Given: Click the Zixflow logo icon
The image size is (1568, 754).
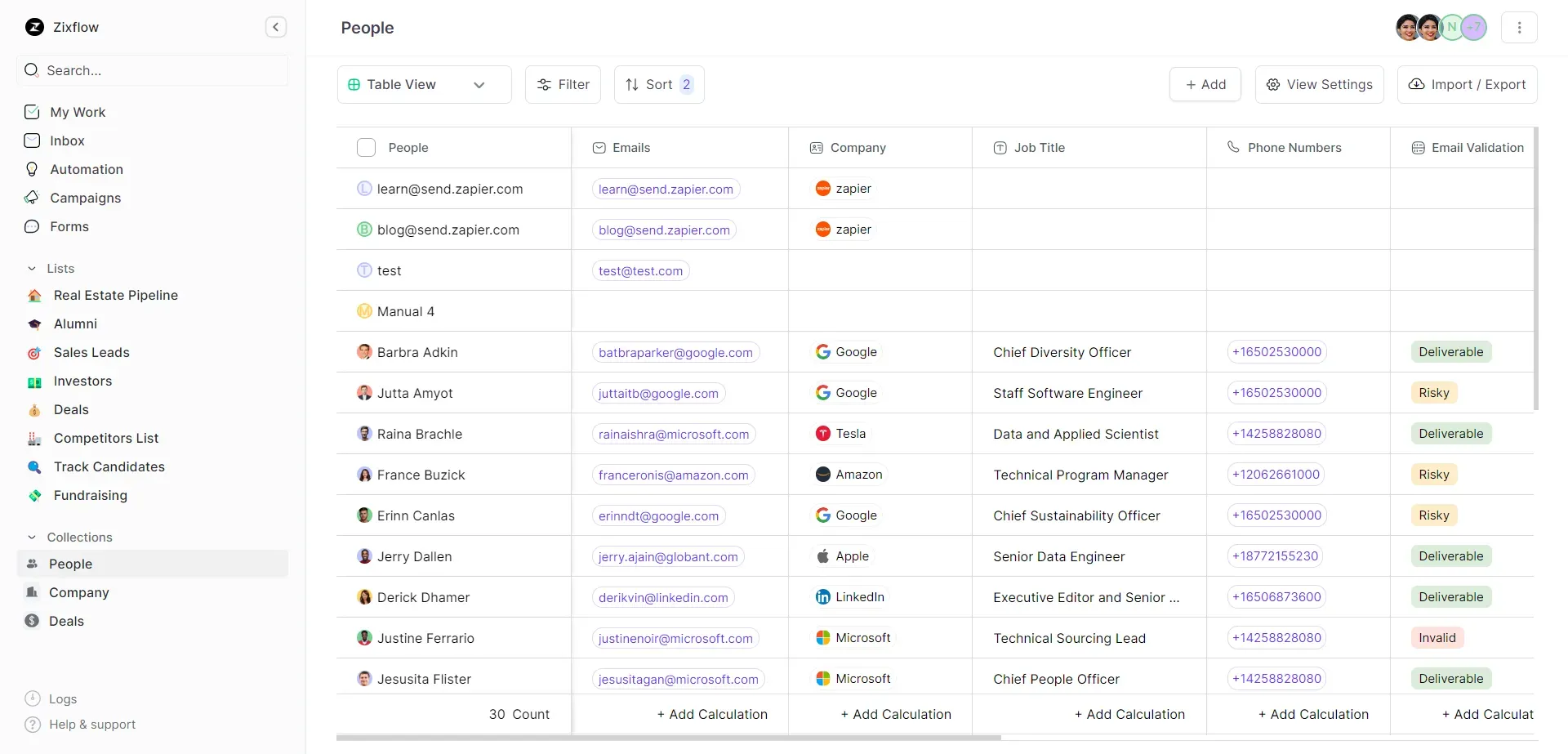Looking at the screenshot, I should click(34, 27).
